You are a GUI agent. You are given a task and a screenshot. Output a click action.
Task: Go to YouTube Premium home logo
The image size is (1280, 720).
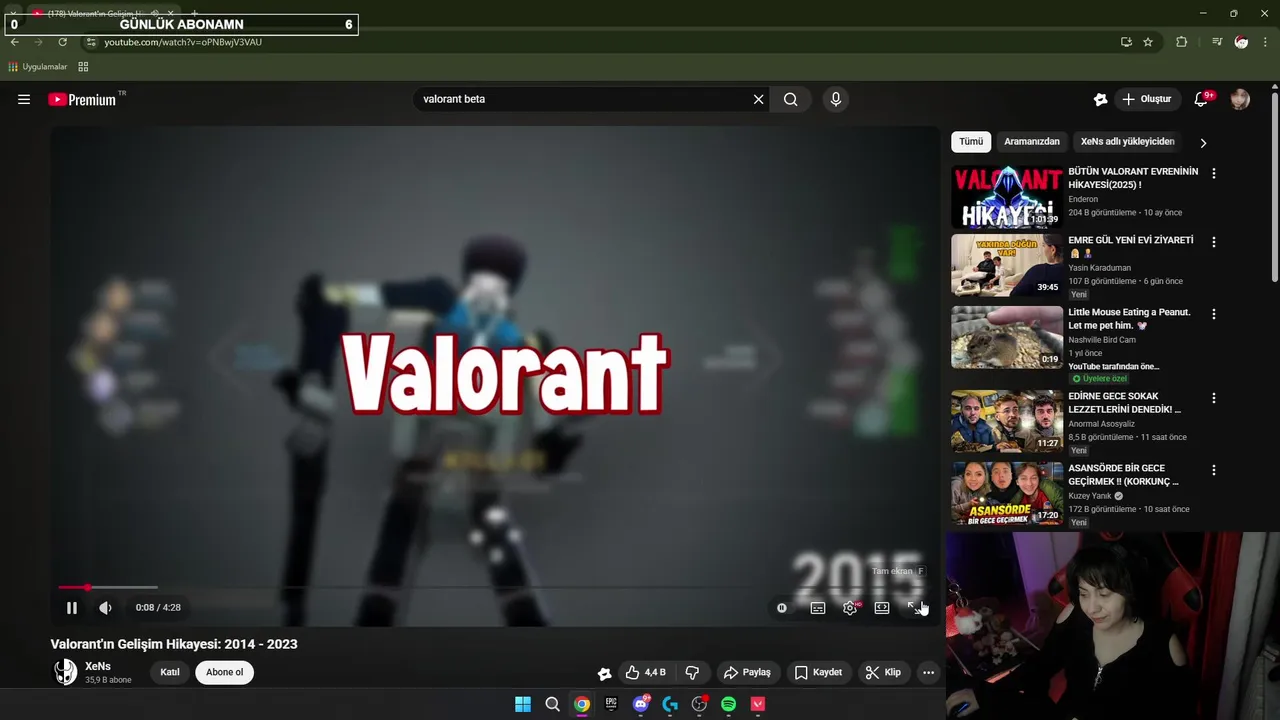82,99
